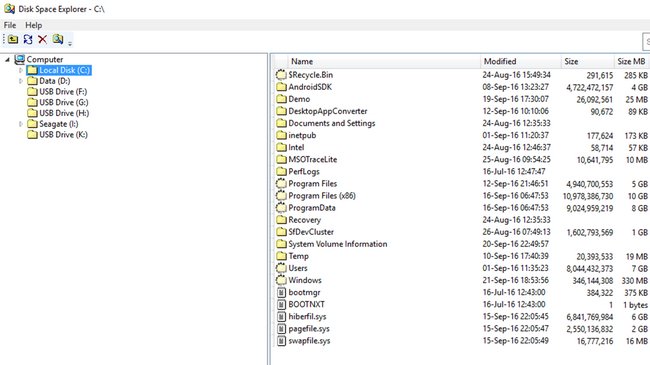This screenshot has height=365, width=650.
Task: Click the AndroidSDK folder icon
Action: coord(281,87)
